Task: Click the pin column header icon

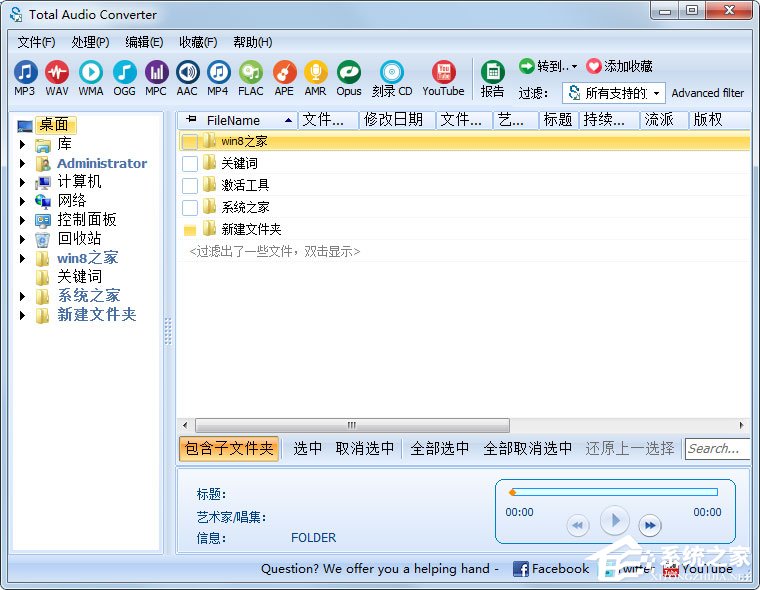Action: pos(191,119)
